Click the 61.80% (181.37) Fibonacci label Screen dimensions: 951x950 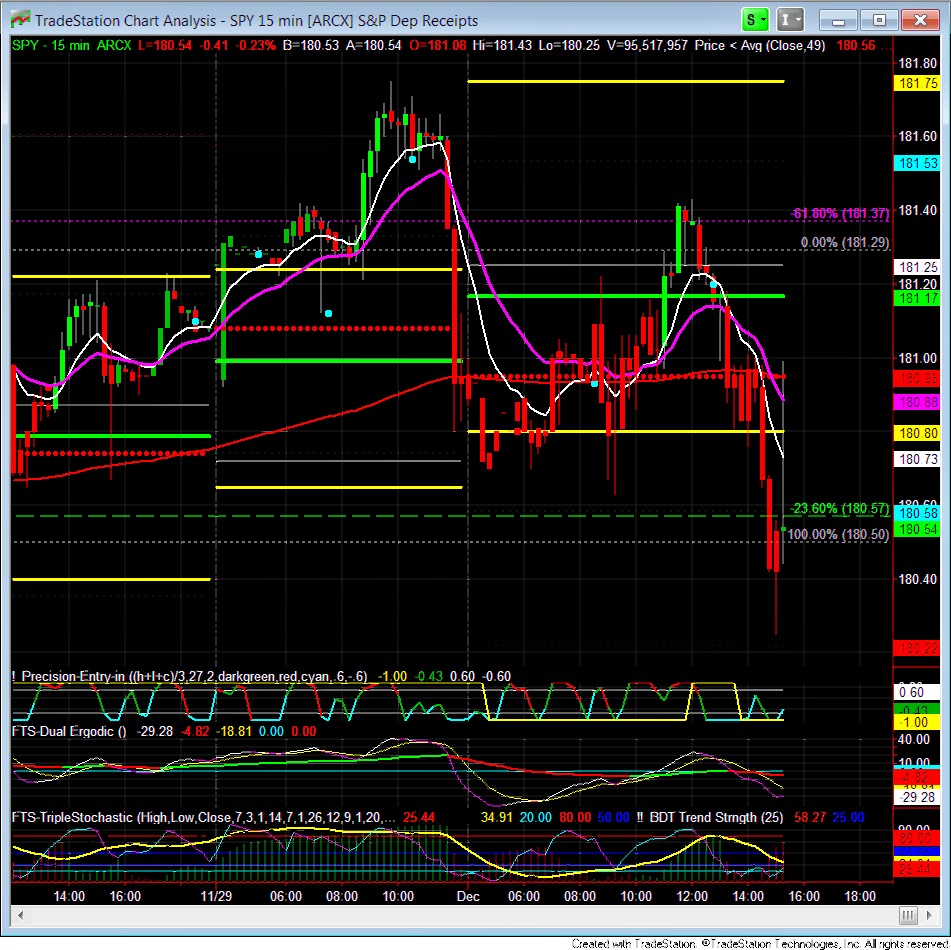[x=840, y=214]
